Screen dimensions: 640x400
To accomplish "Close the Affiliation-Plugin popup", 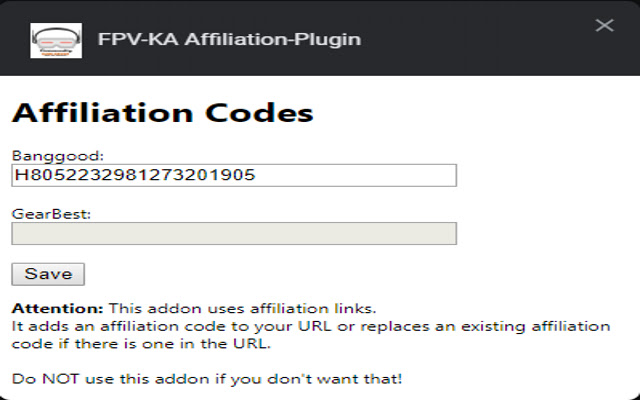I will tap(604, 26).
